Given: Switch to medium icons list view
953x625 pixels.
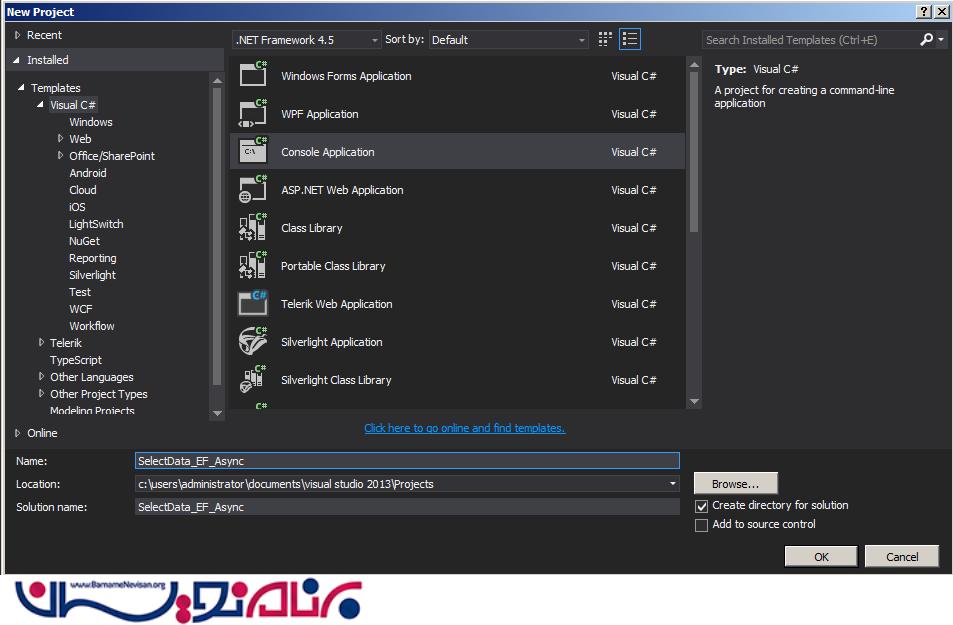Looking at the screenshot, I should [629, 40].
